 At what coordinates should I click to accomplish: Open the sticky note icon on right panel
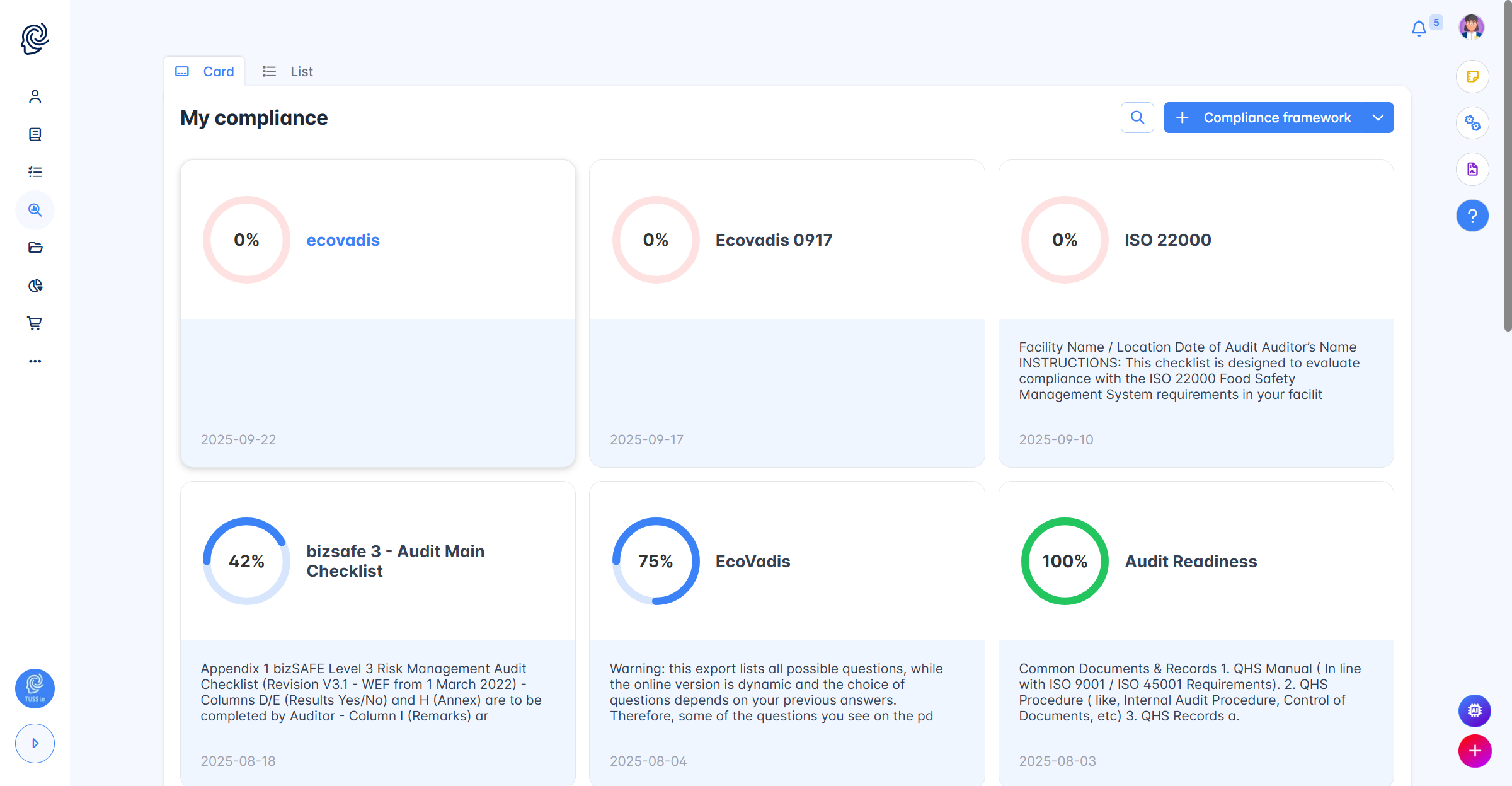tap(1472, 76)
